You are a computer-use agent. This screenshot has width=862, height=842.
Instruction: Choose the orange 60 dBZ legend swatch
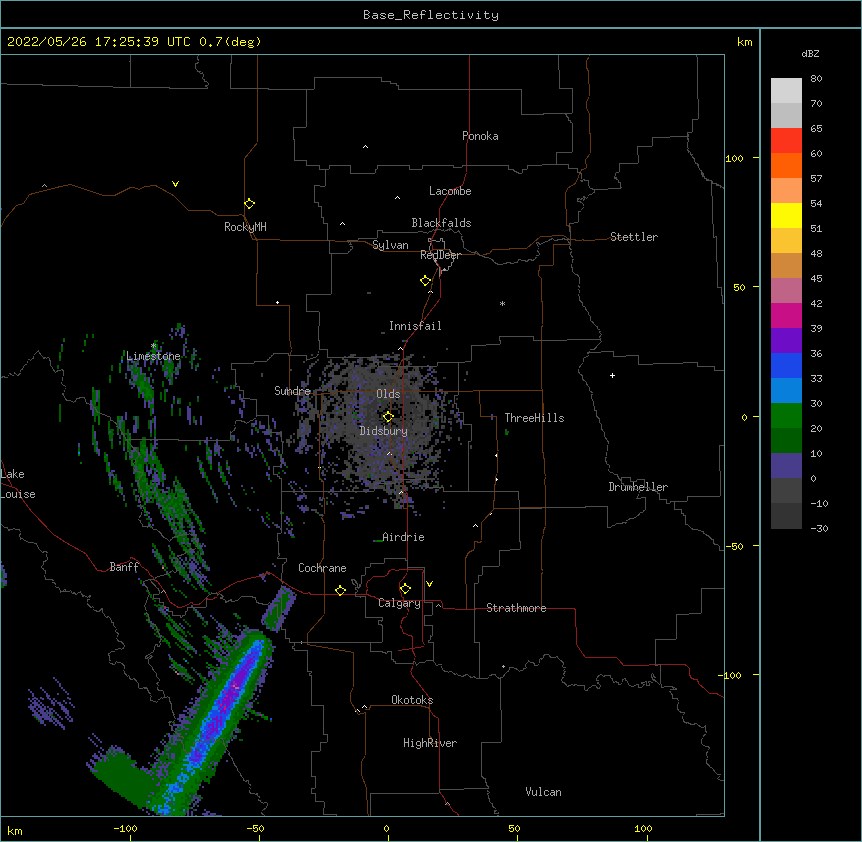point(786,165)
